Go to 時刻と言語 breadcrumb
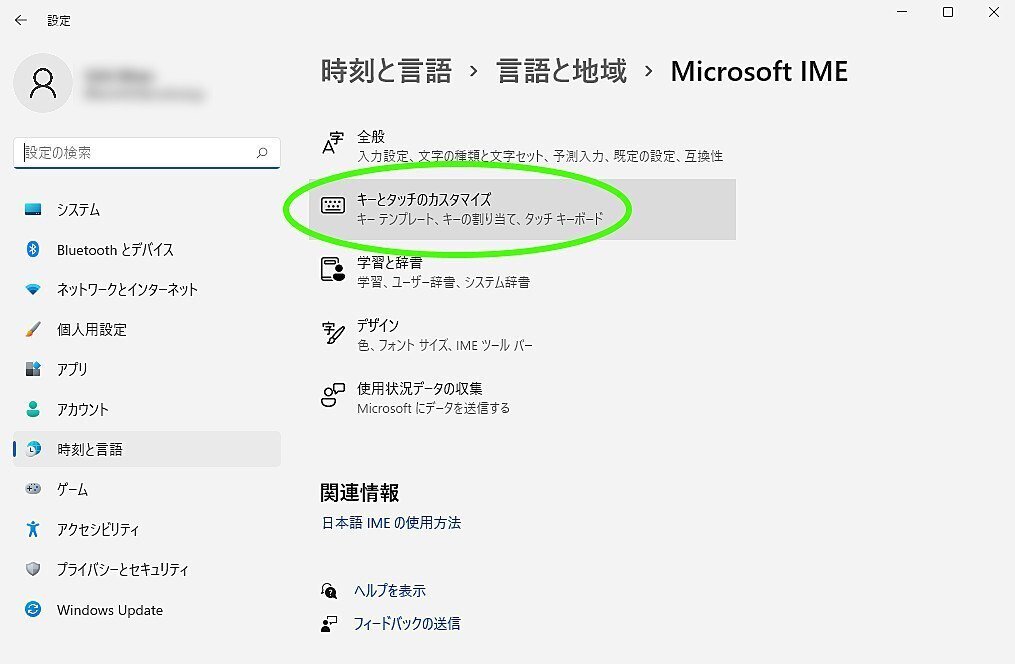This screenshot has width=1015, height=664. 386,71
